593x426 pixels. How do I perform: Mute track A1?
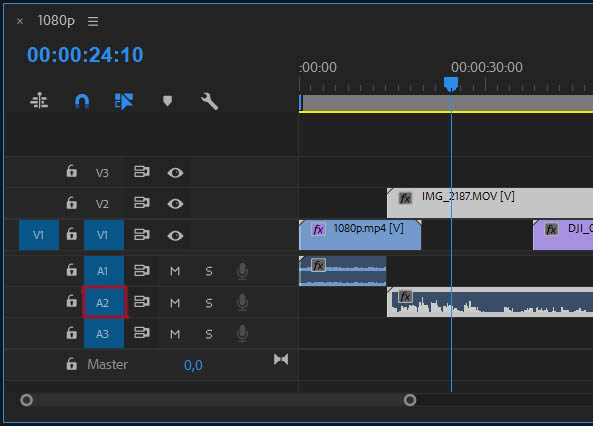[175, 271]
